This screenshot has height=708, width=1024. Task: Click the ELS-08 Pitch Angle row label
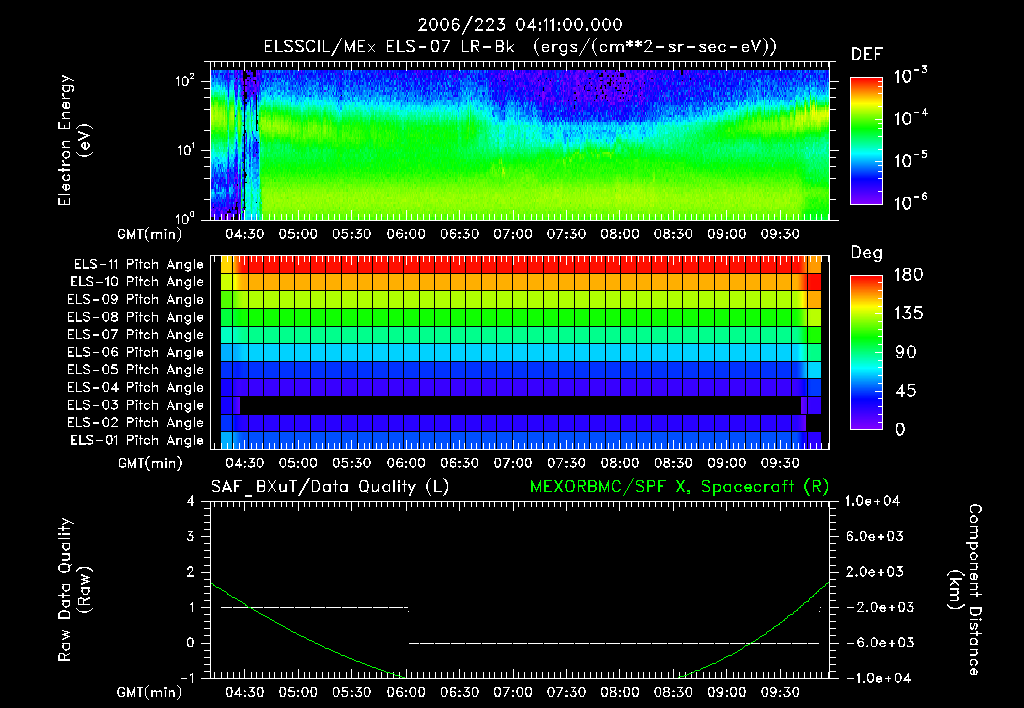point(135,317)
